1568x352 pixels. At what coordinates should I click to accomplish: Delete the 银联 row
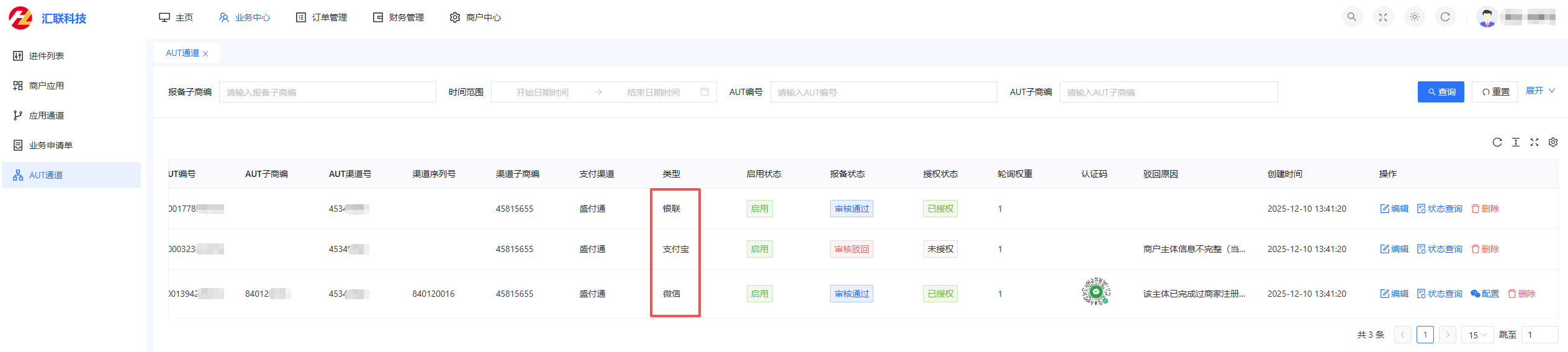click(1485, 209)
